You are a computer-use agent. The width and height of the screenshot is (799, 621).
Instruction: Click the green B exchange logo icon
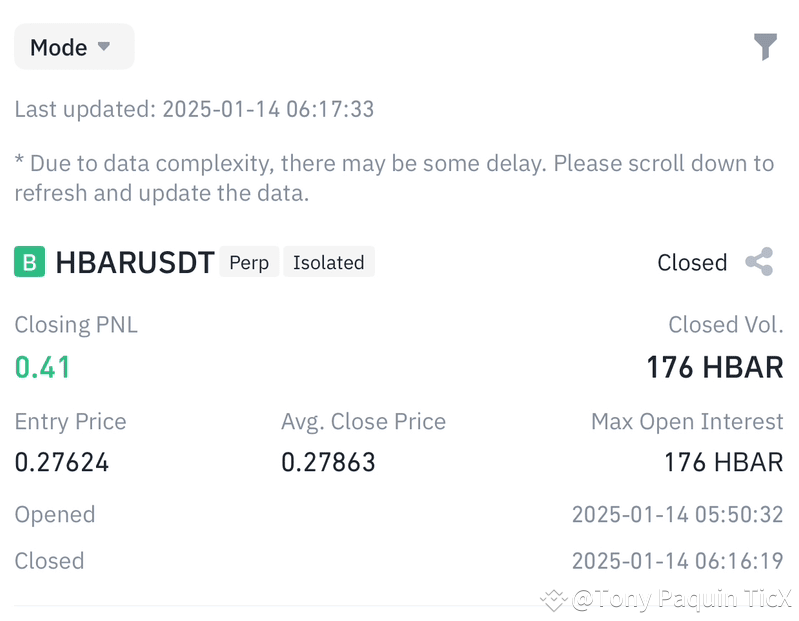click(x=30, y=262)
